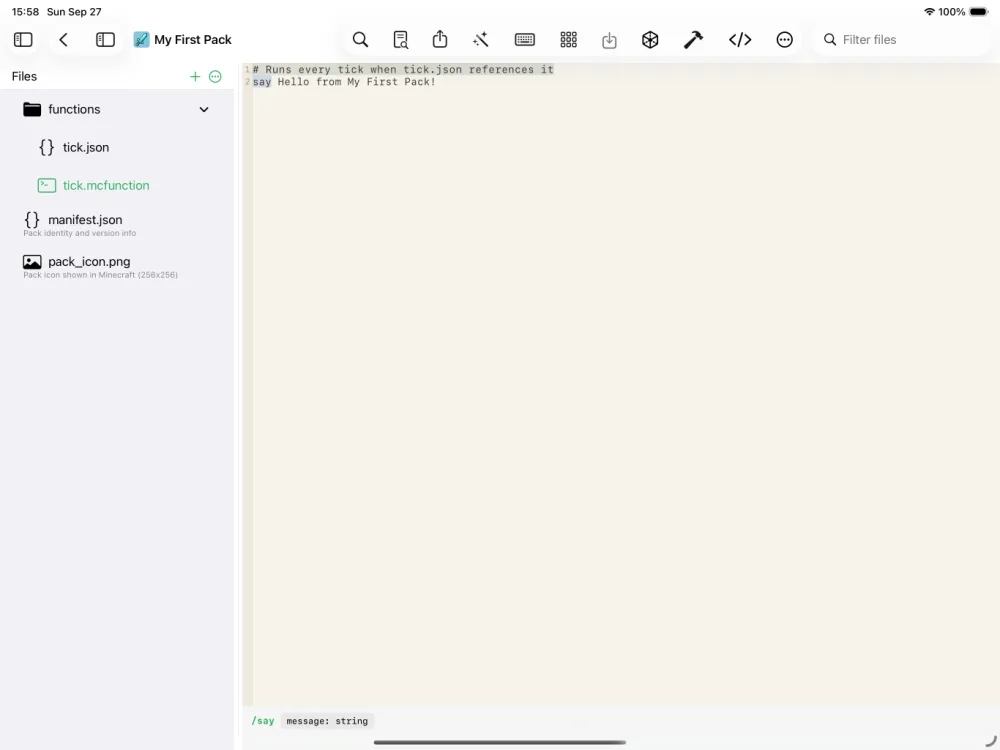This screenshot has height=750, width=1000.
Task: Toggle the file list panel icon beside back arrow
Action: click(105, 40)
